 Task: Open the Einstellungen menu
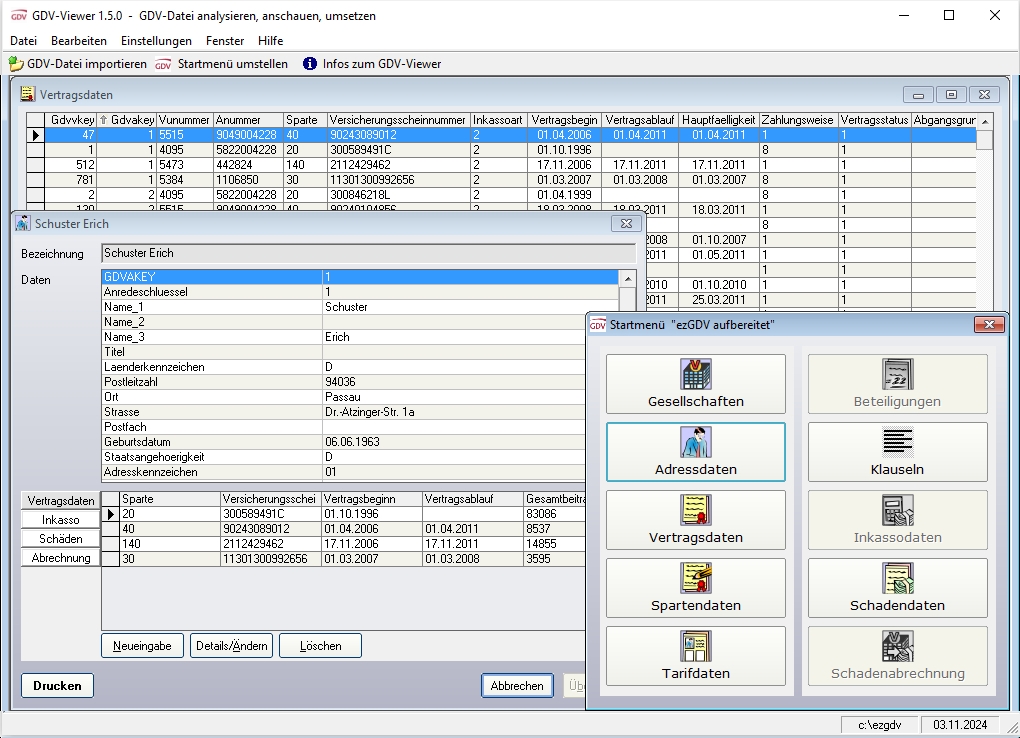(156, 41)
